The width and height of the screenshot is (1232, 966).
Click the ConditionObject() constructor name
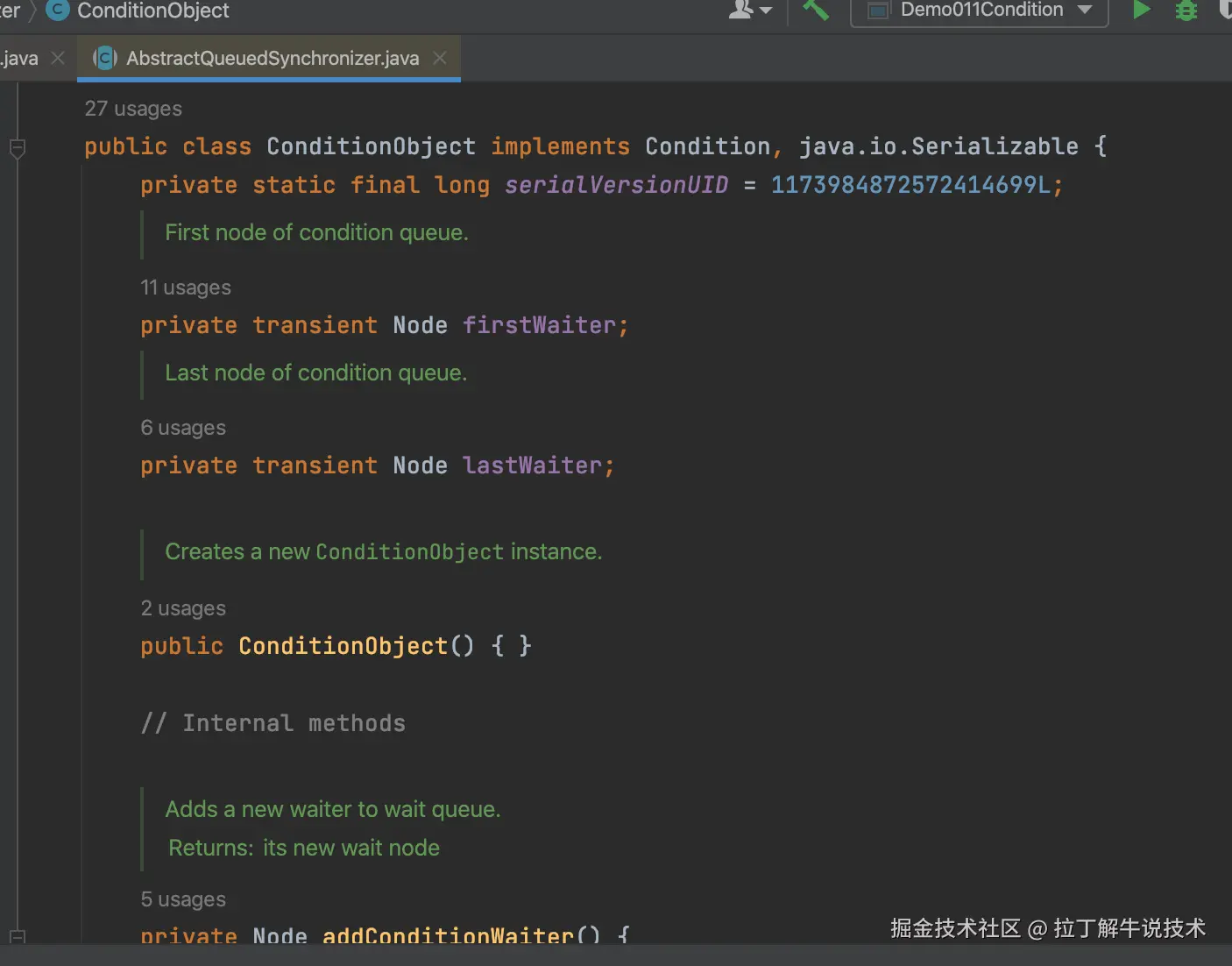coord(343,646)
